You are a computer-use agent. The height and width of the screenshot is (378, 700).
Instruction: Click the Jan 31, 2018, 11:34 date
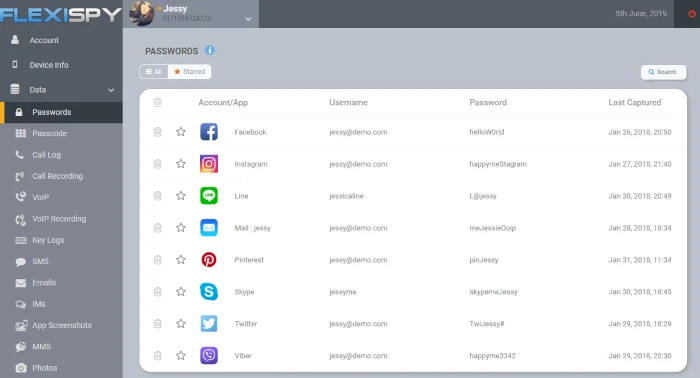click(640, 260)
